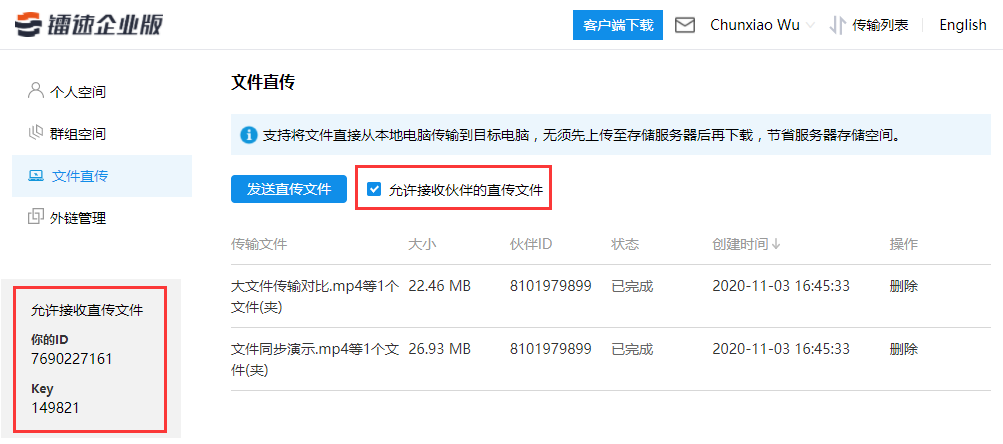Click the Key value 149821
This screenshot has width=1003, height=444.
tap(55, 408)
